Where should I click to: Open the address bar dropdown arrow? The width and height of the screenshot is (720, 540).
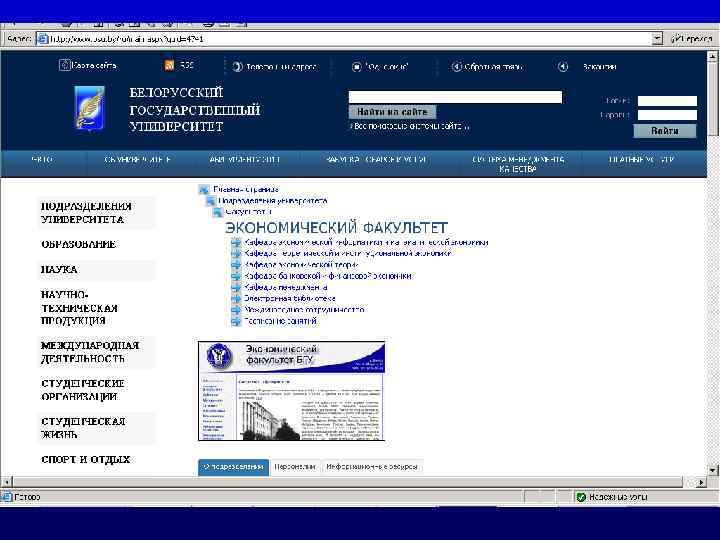pyautogui.click(x=658, y=39)
